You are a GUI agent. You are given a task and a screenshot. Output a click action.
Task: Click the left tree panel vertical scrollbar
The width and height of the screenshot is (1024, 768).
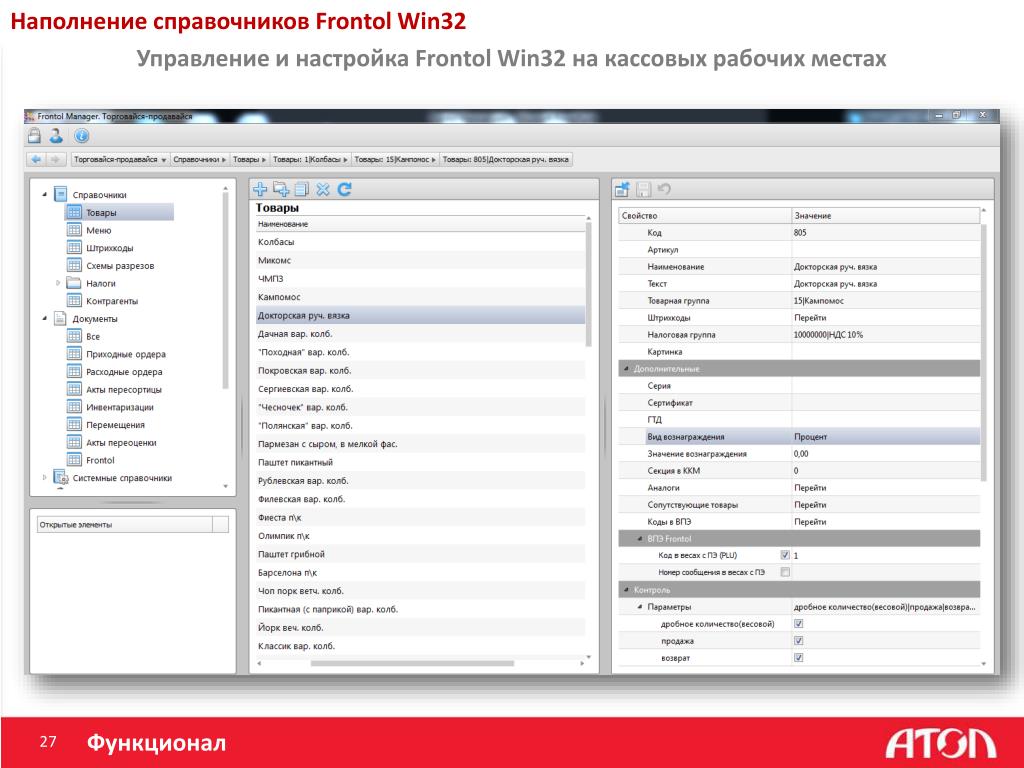point(225,291)
